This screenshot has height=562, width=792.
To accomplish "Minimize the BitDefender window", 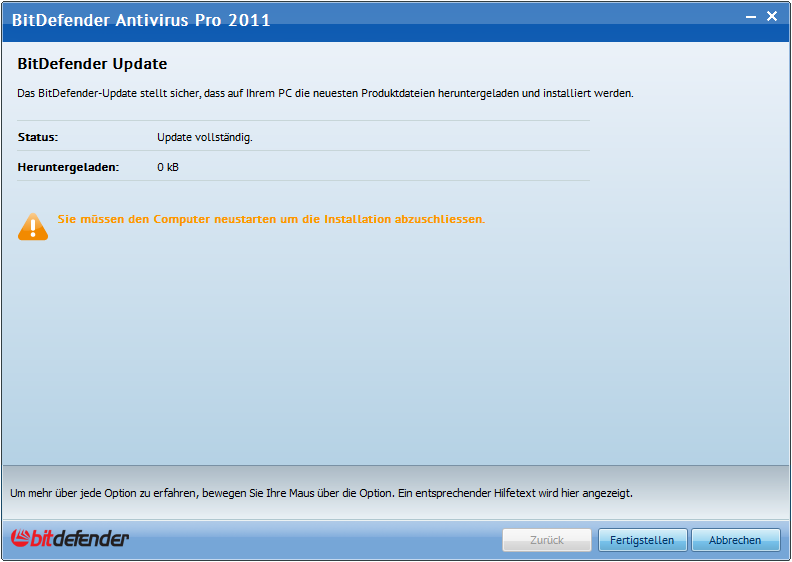I will point(751,17).
